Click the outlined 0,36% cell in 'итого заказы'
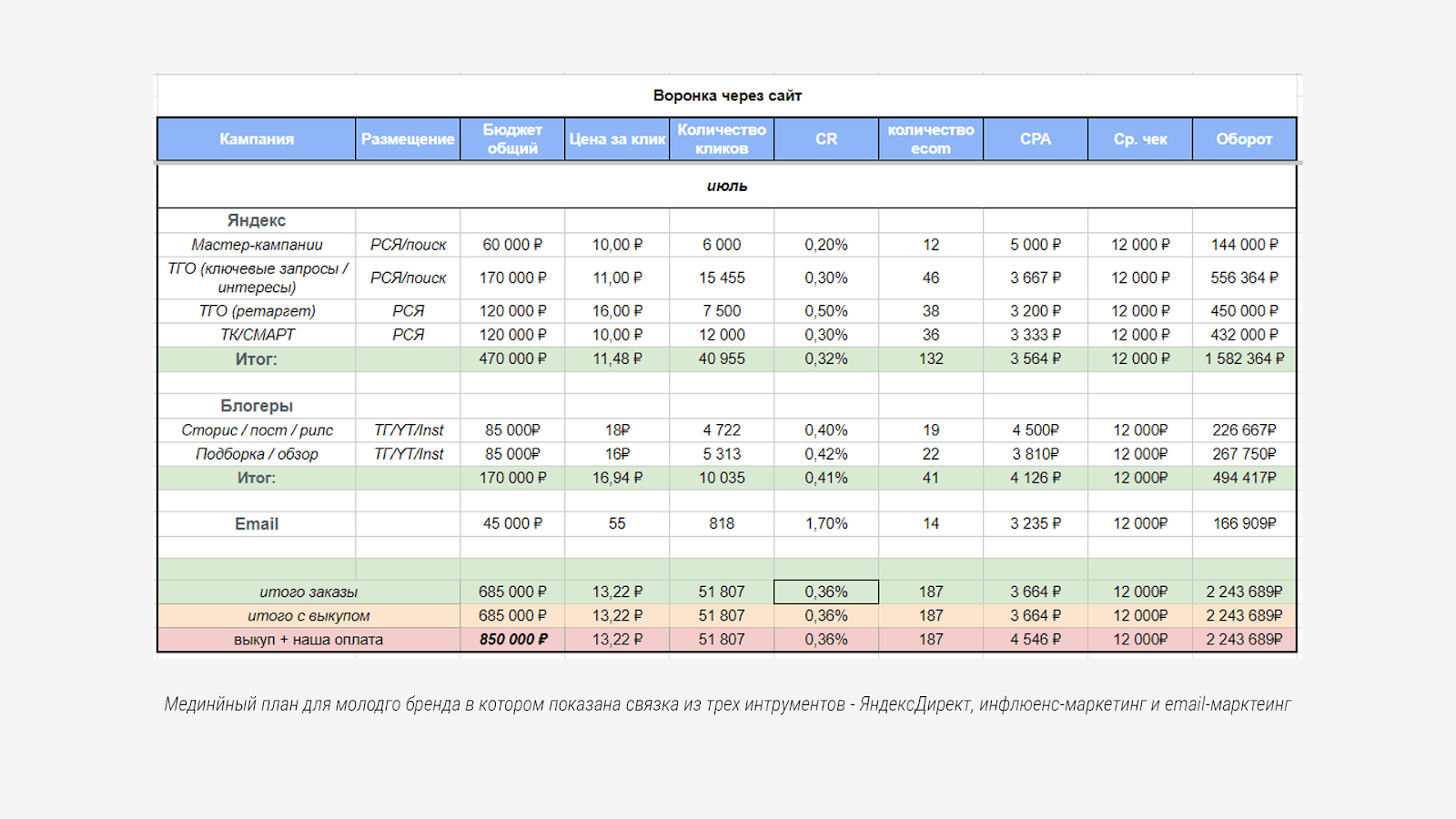 coord(826,592)
